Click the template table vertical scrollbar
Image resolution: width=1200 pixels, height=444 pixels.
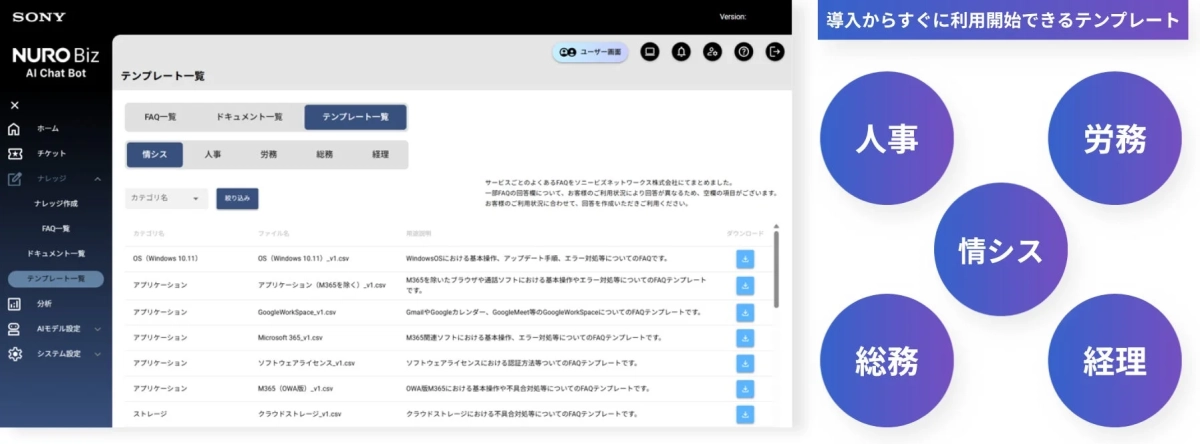[x=776, y=270]
